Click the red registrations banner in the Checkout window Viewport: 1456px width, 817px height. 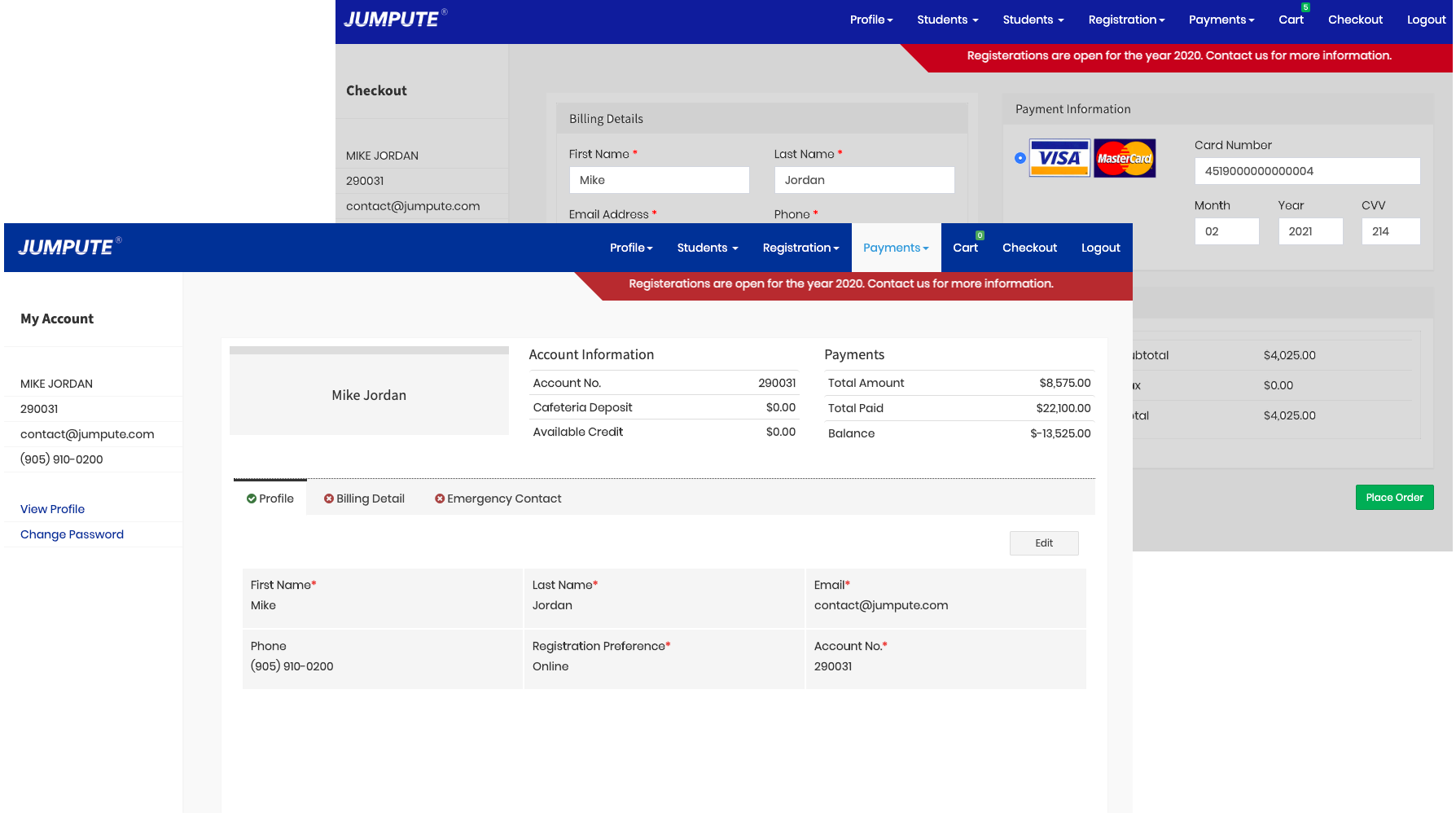point(1177,58)
